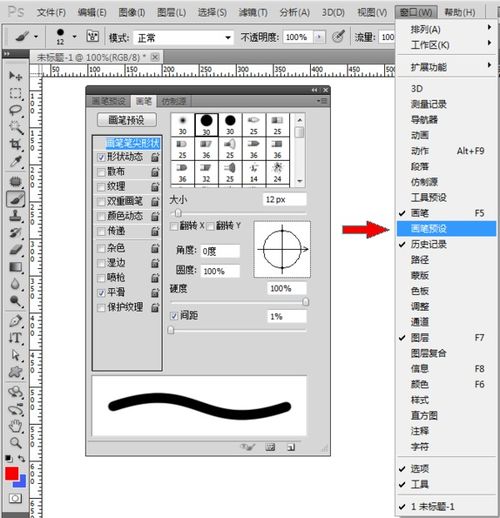This screenshot has height=518, width=500.
Task: Select the Eraser tool
Action: (x=15, y=250)
